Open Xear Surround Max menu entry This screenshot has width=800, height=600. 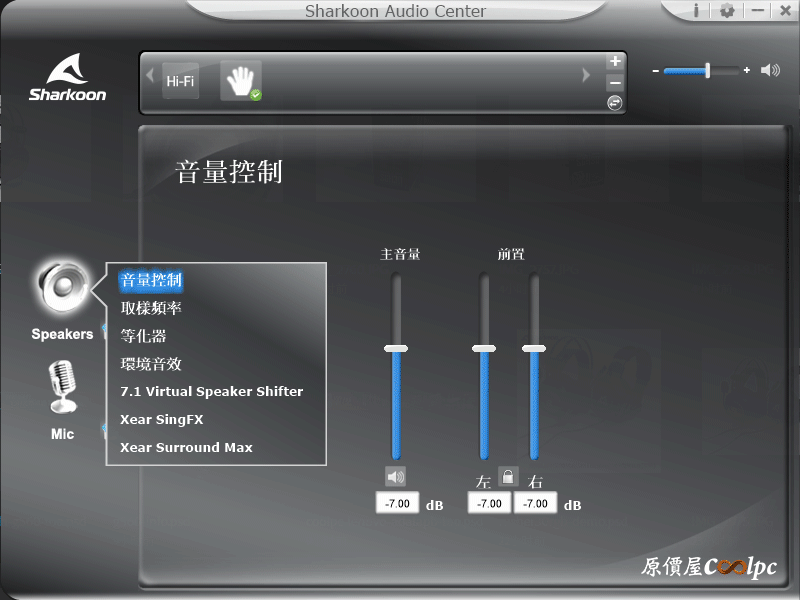(x=186, y=447)
